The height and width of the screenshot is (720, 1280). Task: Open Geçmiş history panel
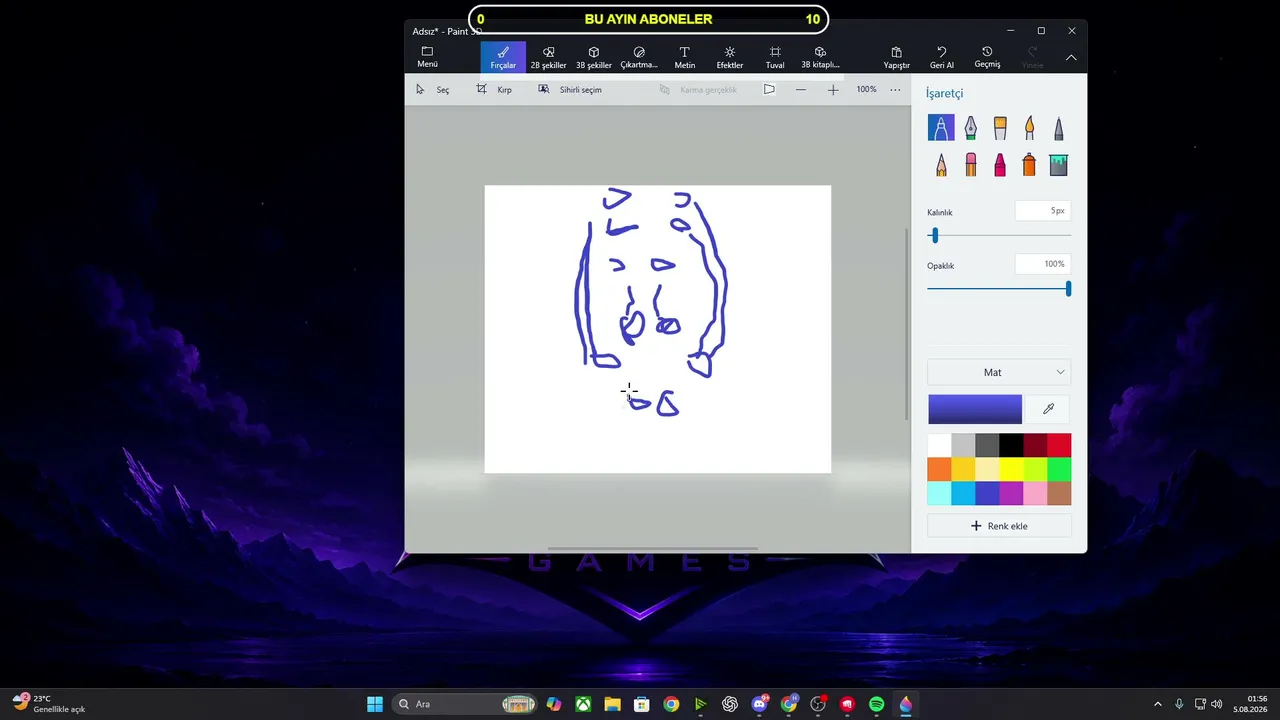[x=987, y=57]
